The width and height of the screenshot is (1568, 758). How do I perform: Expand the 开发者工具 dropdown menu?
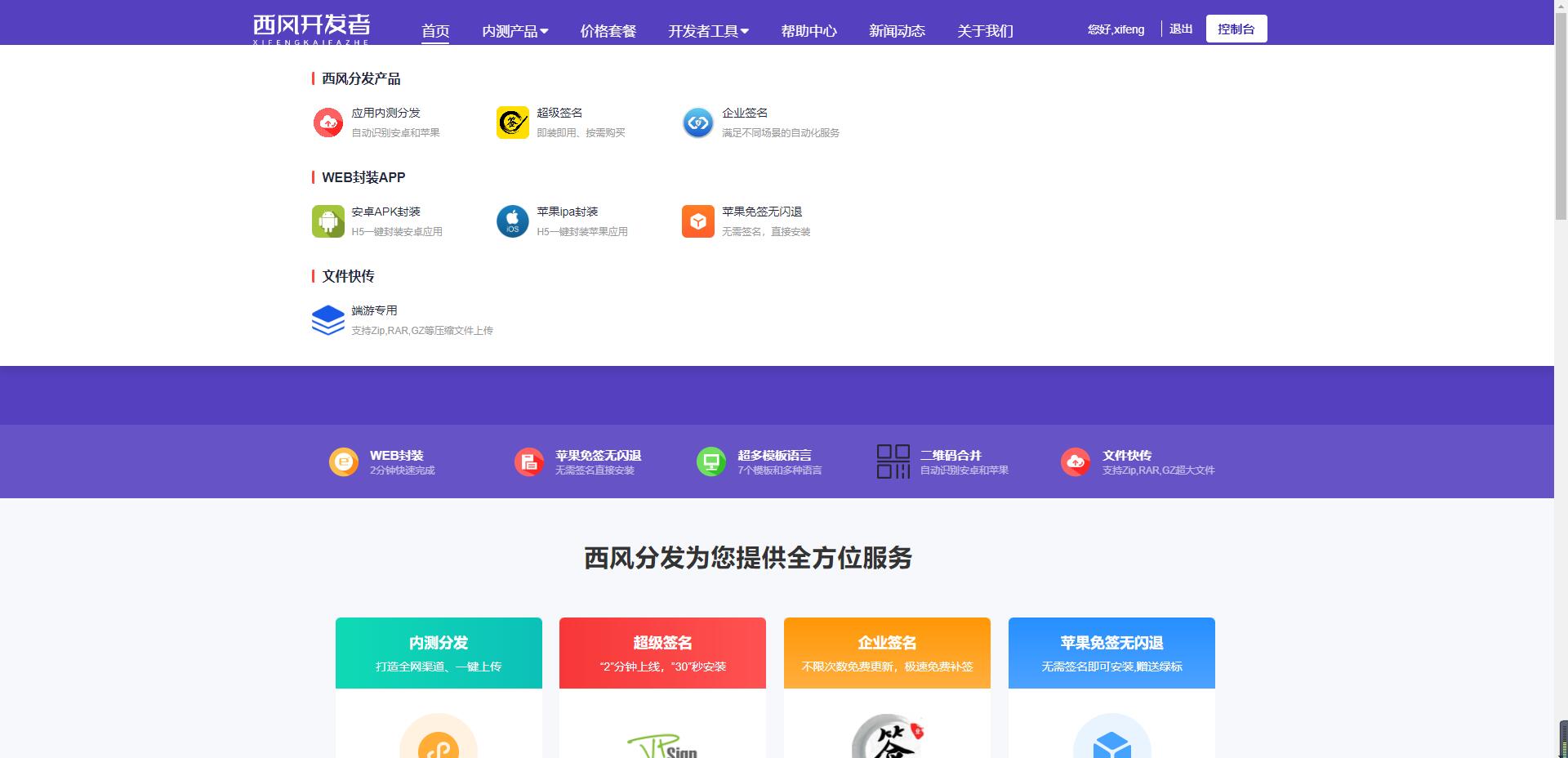[707, 31]
